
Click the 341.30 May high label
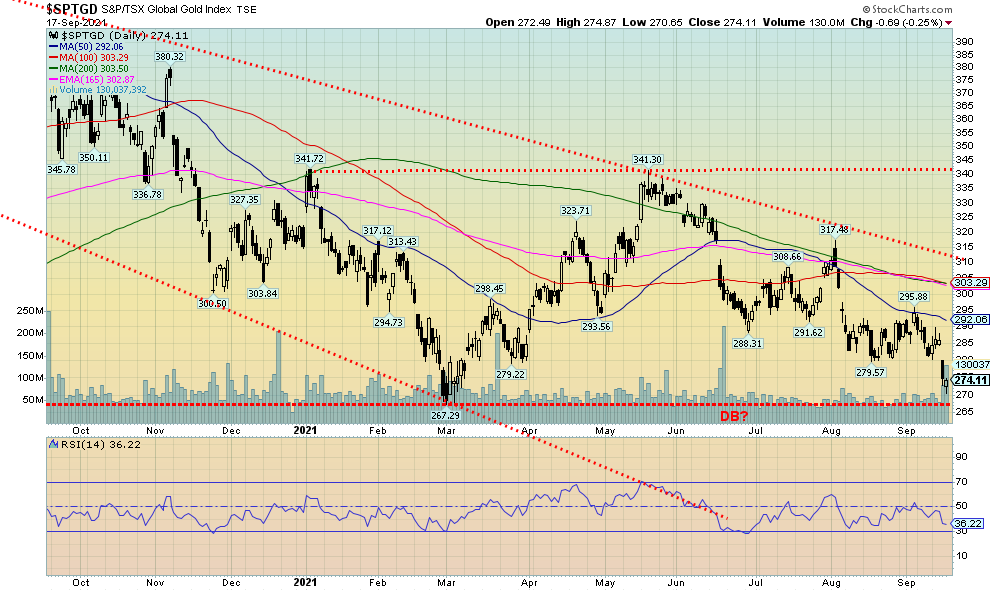(648, 160)
